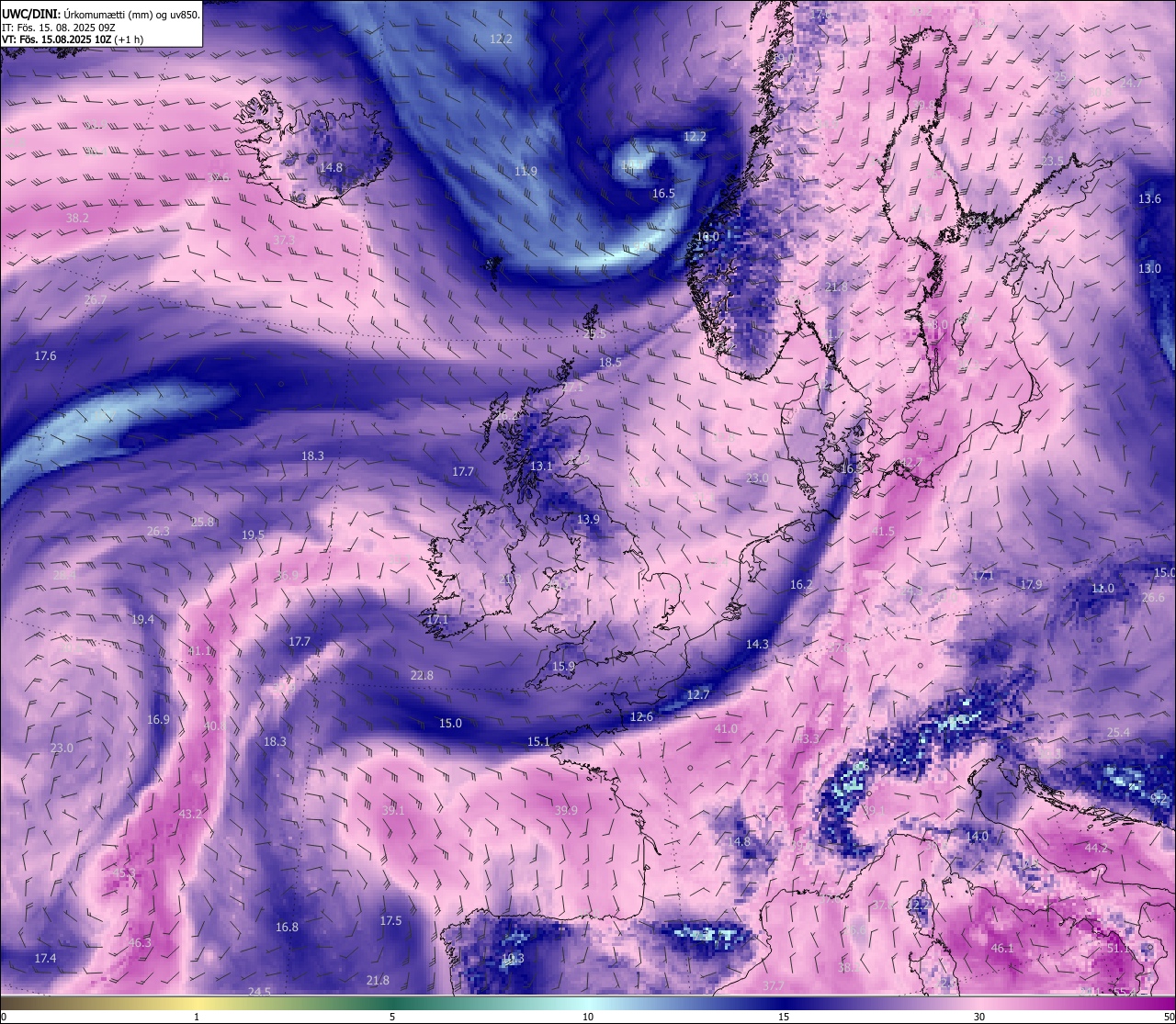Click the 25.4 value on the right side
Screen dimensions: 1176x1024
(x=1118, y=732)
